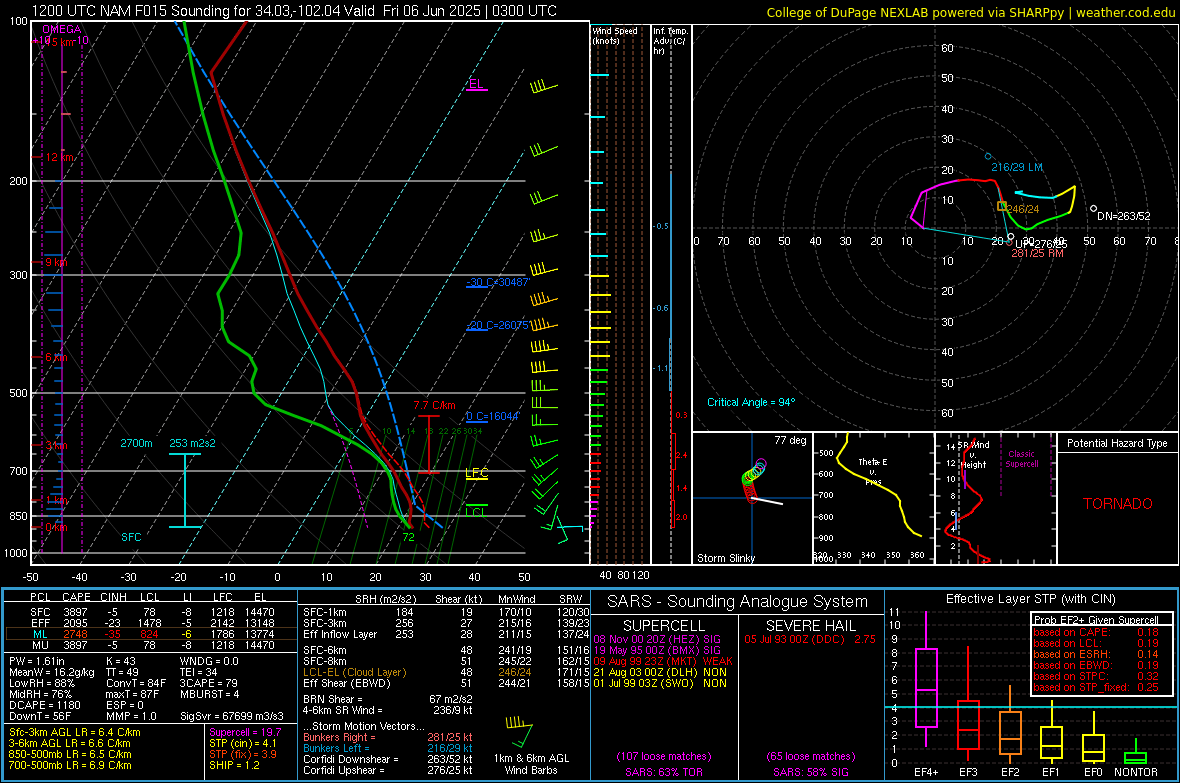
Task: Click the SHIP = 1.2 value
Action: (234, 766)
